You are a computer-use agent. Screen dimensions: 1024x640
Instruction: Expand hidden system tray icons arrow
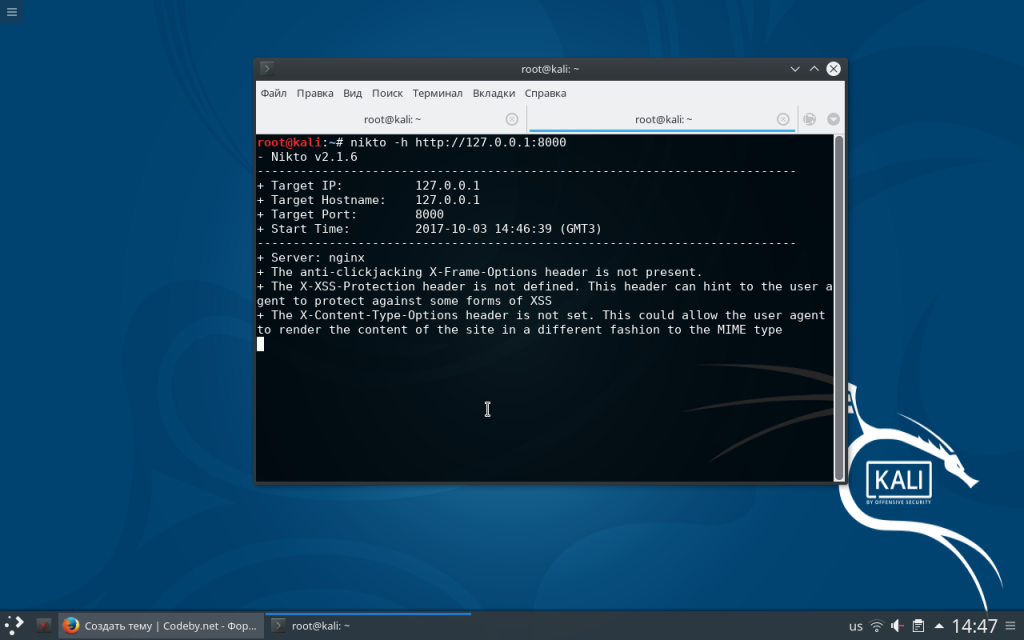point(937,626)
